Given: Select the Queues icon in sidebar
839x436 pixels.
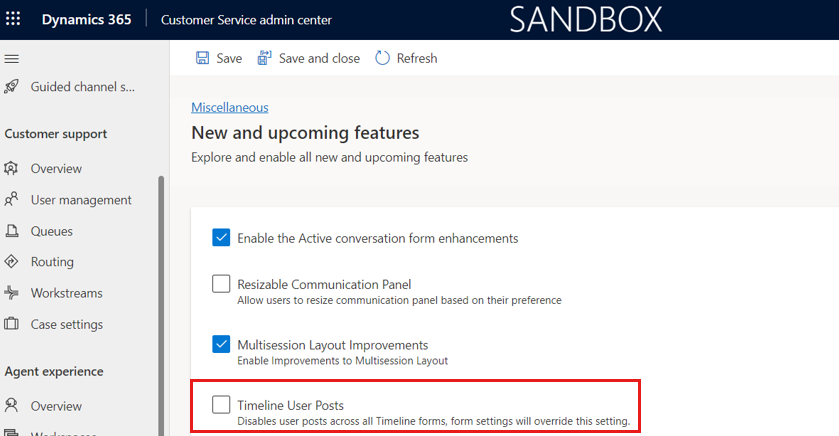Looking at the screenshot, I should click(x=11, y=231).
